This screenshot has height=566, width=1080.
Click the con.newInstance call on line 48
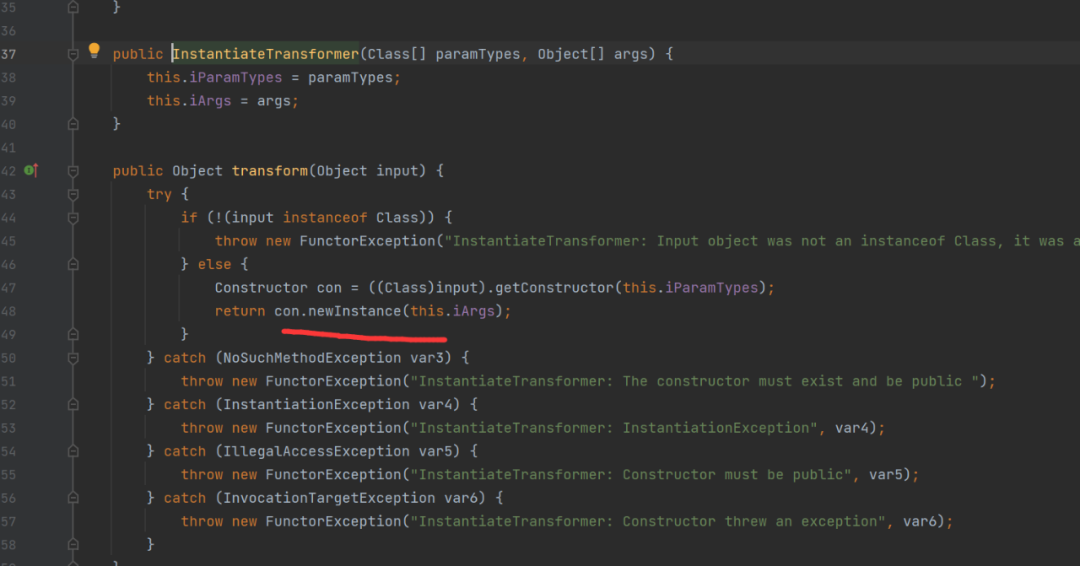click(338, 311)
